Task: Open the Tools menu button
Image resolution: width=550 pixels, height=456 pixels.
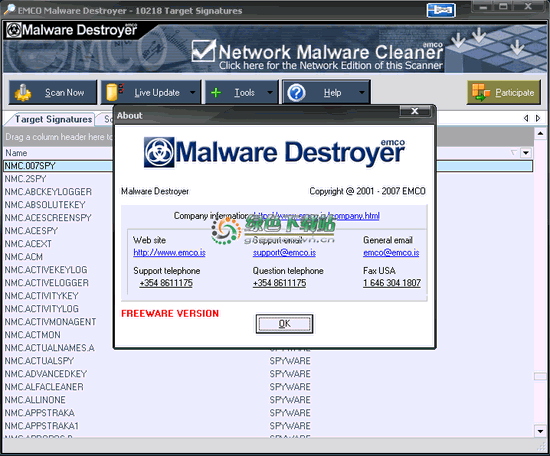Action: (242, 92)
